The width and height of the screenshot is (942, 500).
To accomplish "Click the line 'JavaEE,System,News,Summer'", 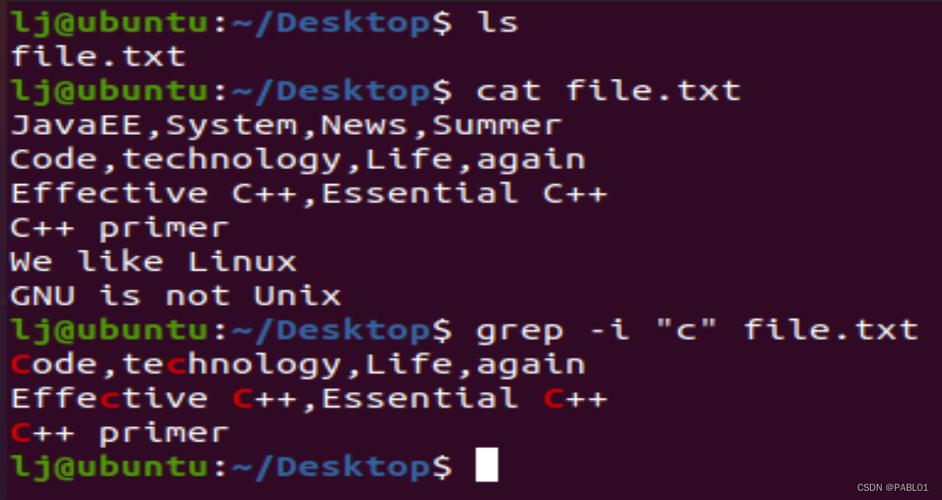I will 286,126.
